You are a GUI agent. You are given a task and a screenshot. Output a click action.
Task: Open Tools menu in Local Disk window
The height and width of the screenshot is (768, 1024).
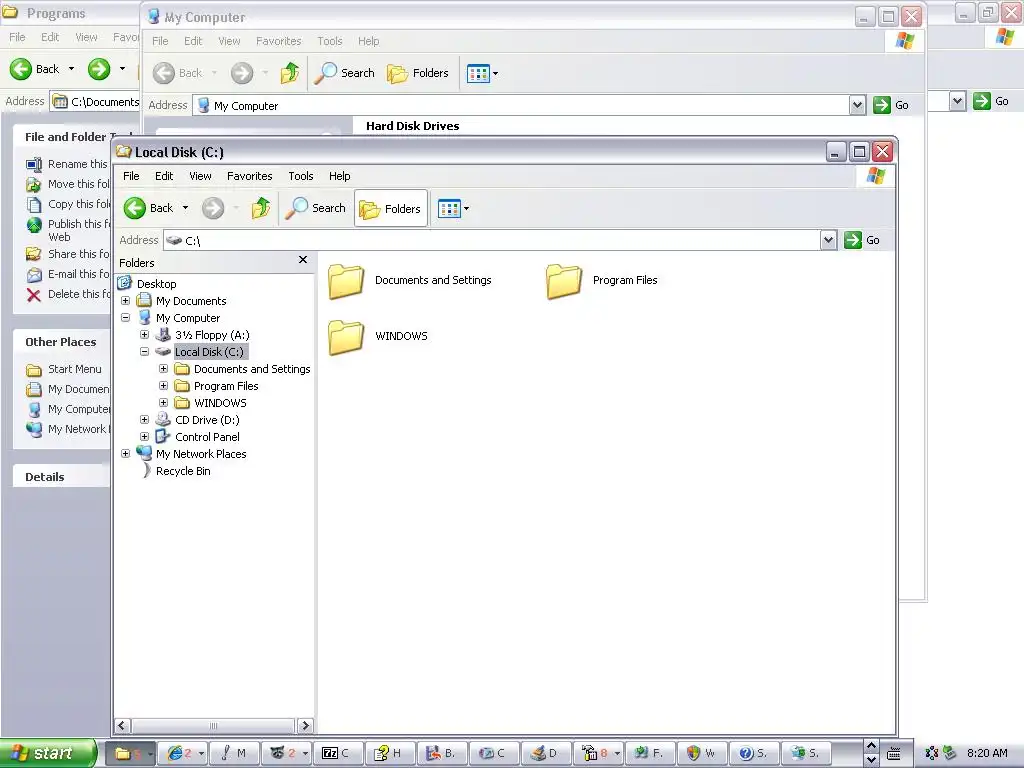tap(301, 176)
